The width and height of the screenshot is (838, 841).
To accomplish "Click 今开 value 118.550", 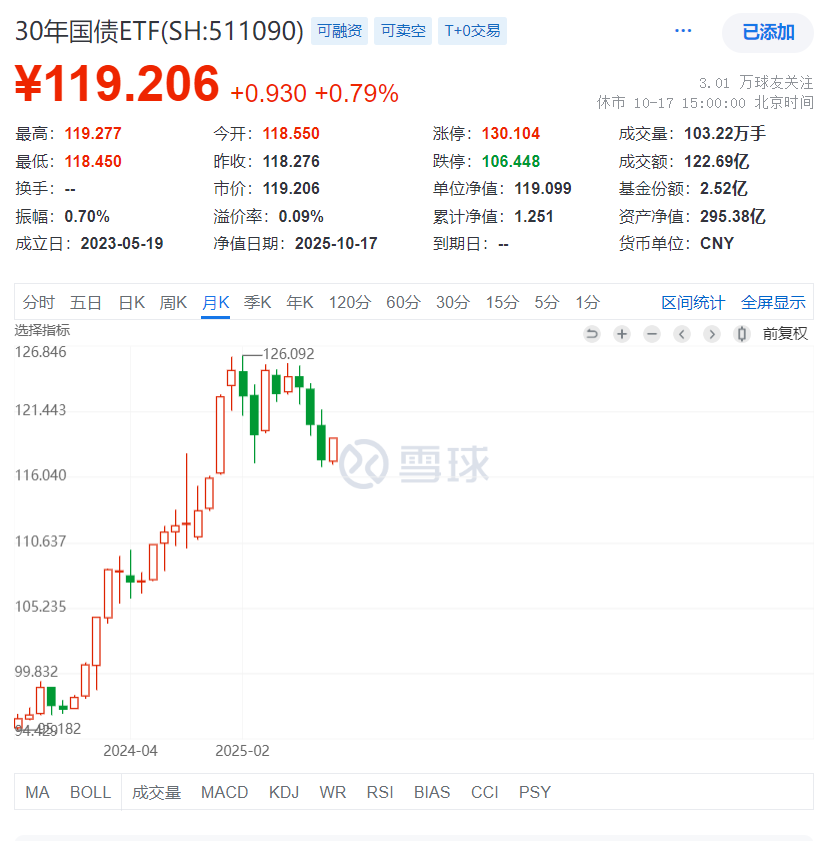I will pyautogui.click(x=291, y=134).
